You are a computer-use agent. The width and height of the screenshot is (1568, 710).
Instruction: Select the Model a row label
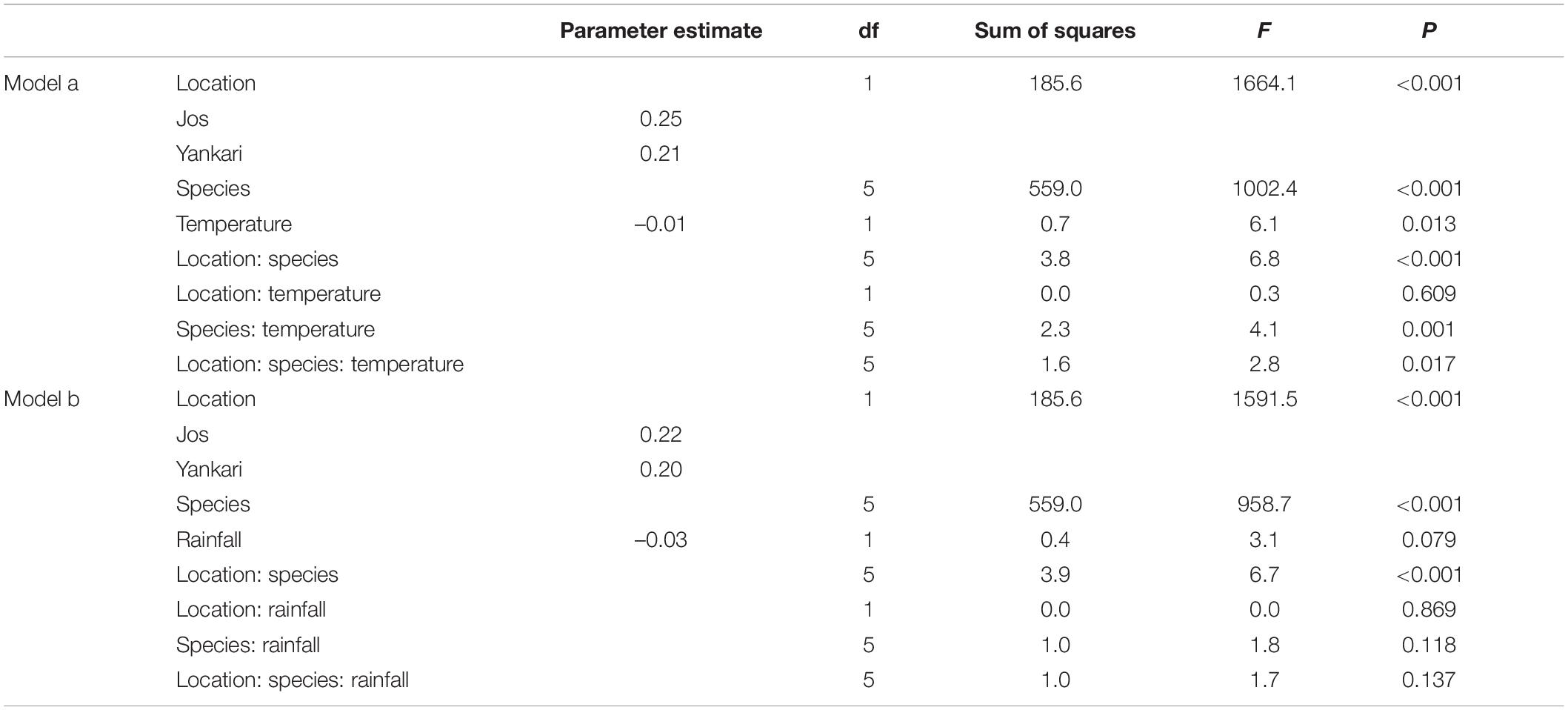pyautogui.click(x=41, y=83)
